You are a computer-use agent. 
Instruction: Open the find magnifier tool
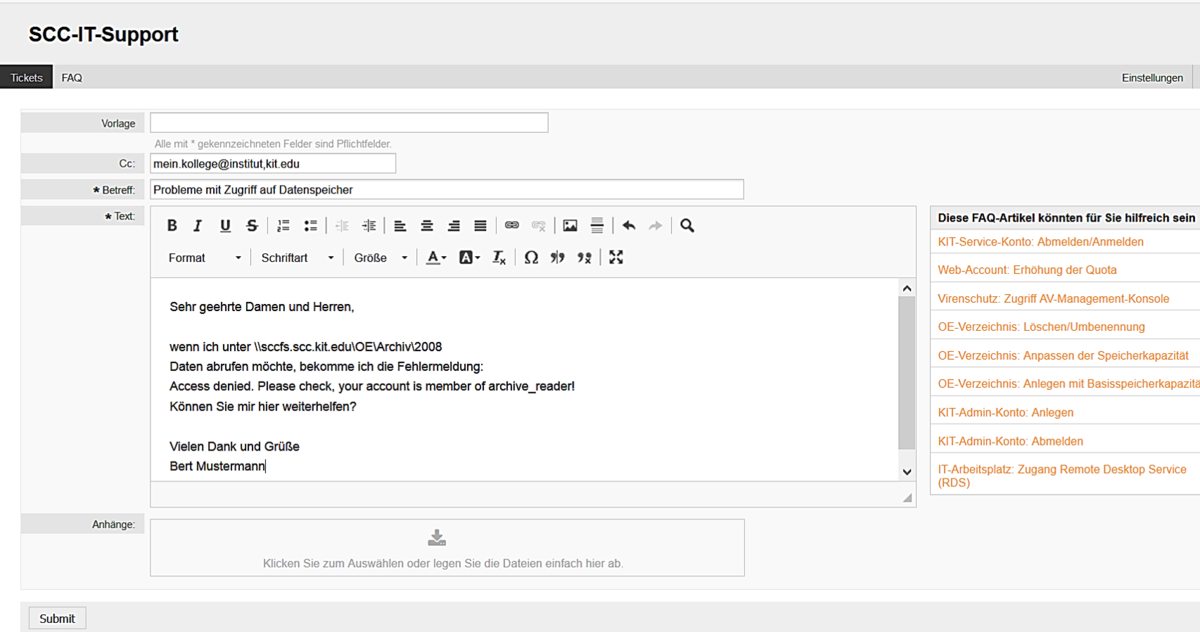point(687,226)
